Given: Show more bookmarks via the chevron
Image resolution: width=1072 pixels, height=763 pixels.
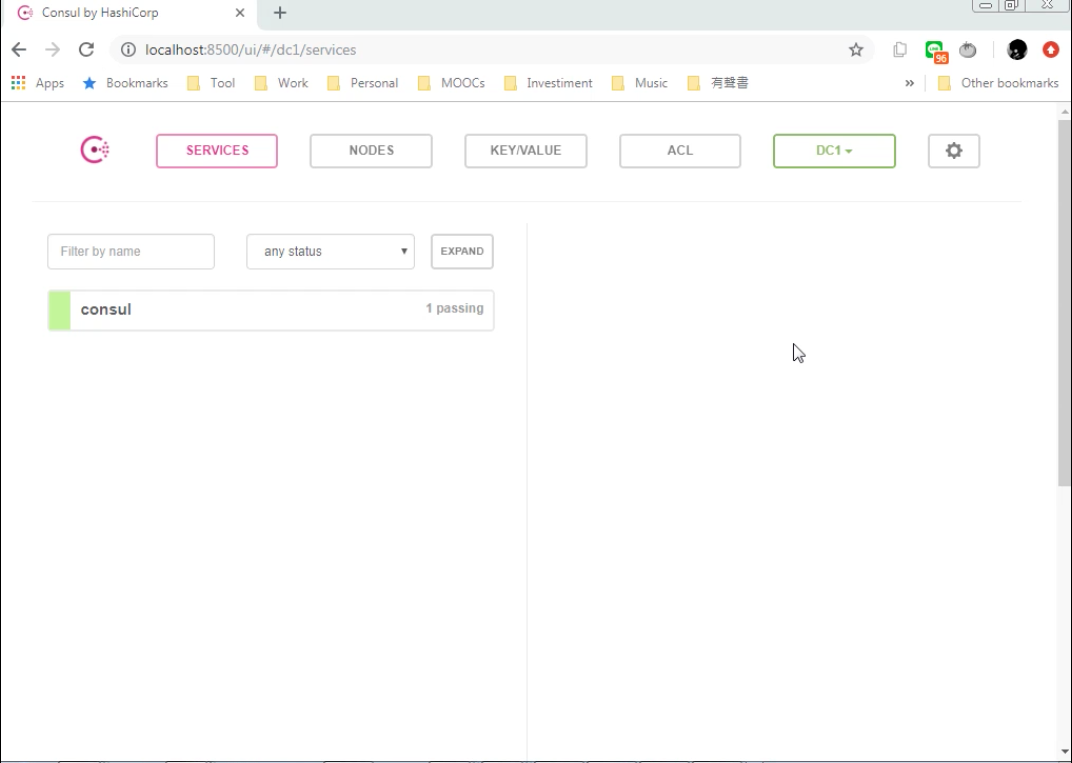Looking at the screenshot, I should tap(909, 83).
